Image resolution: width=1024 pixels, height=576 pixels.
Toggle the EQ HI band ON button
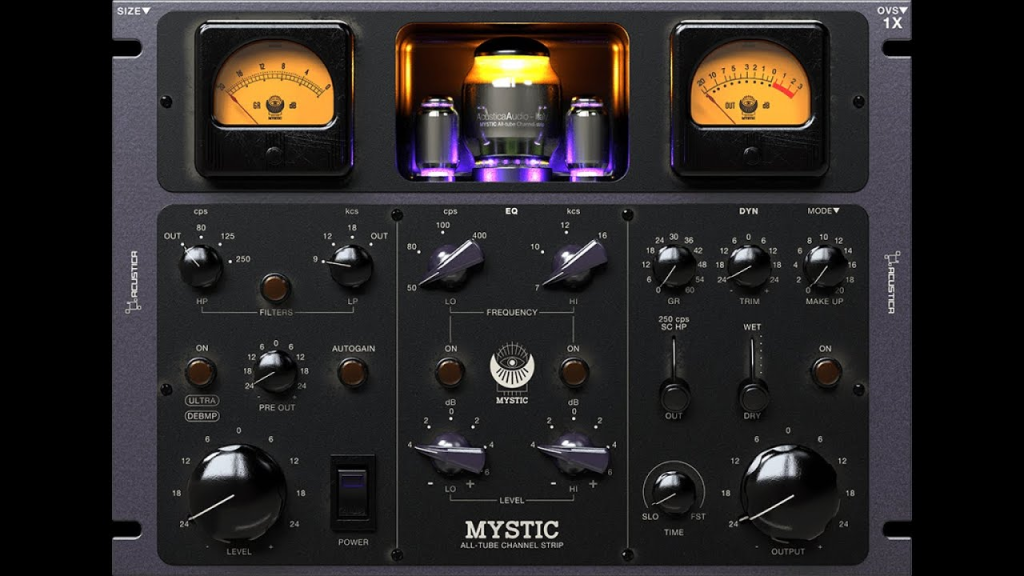click(573, 372)
